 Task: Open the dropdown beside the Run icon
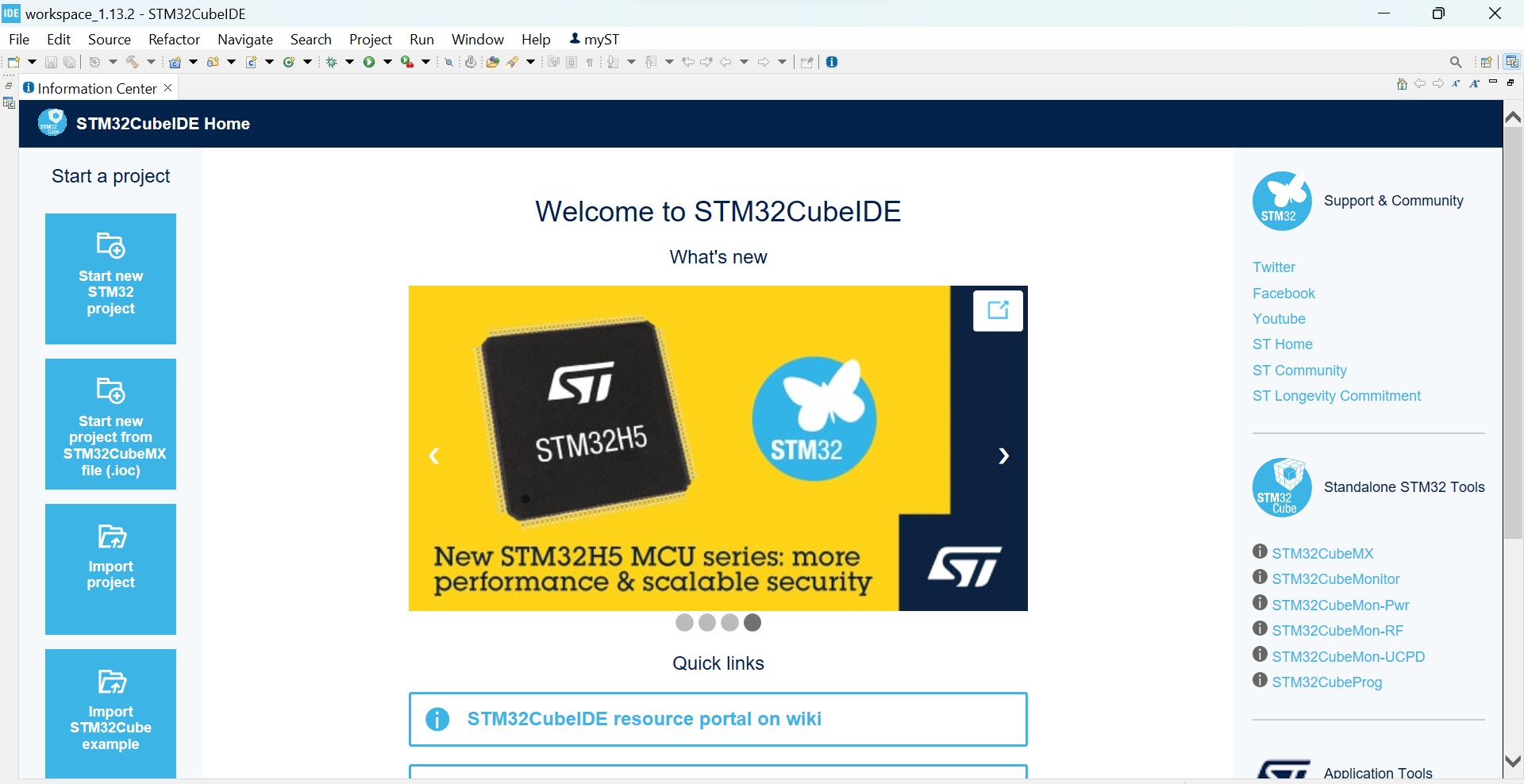pos(387,62)
